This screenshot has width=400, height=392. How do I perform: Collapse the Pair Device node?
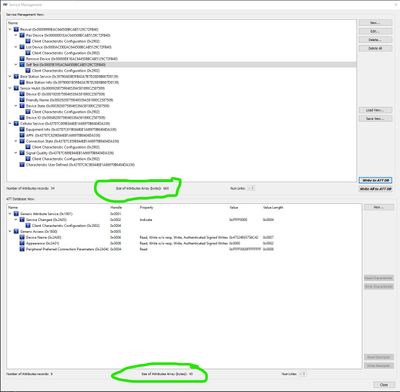pyautogui.click(x=16, y=35)
